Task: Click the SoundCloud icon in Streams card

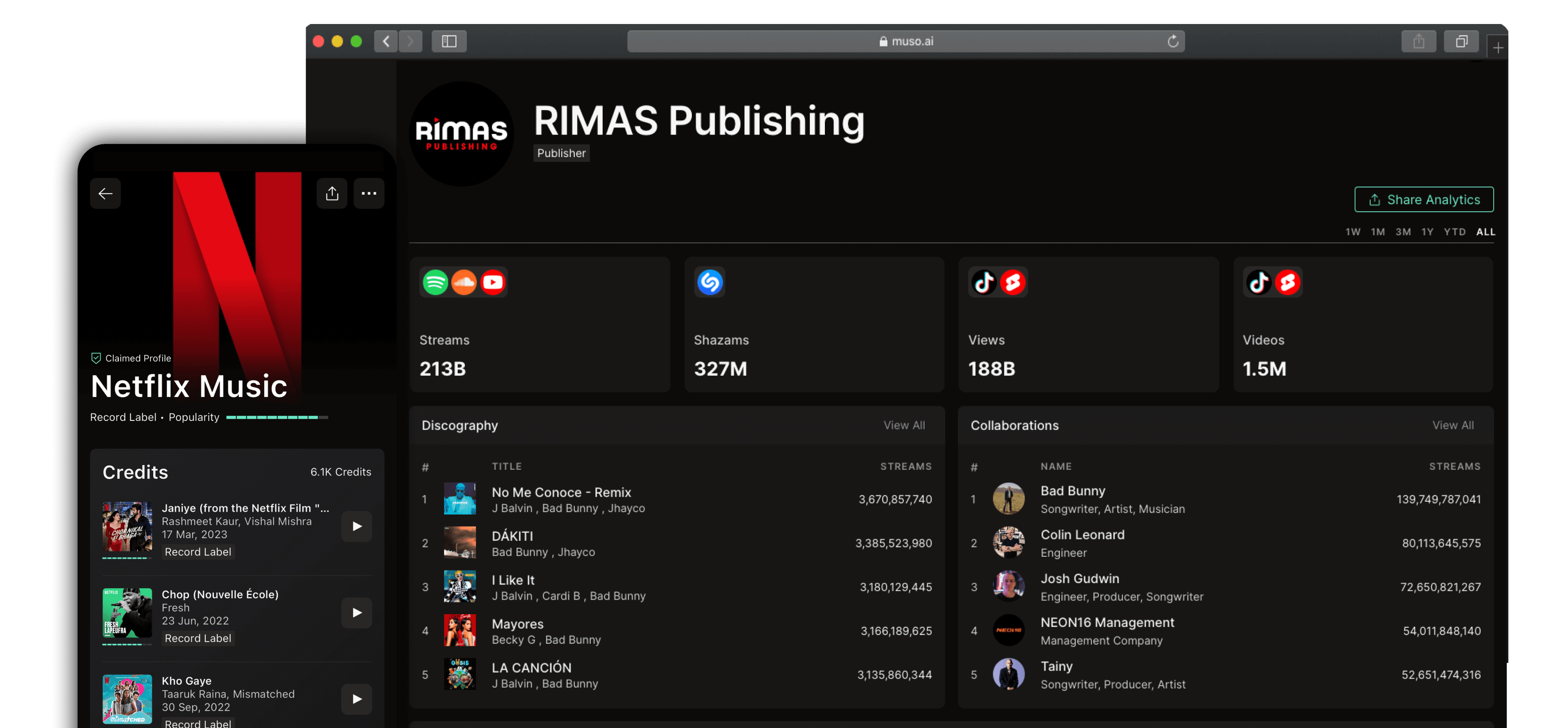Action: [464, 283]
